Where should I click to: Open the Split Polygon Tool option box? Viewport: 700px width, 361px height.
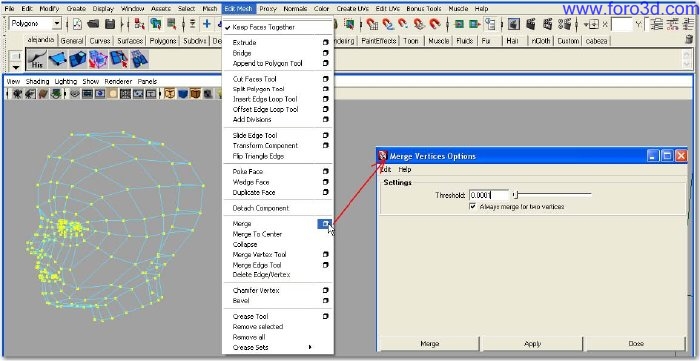pos(325,89)
